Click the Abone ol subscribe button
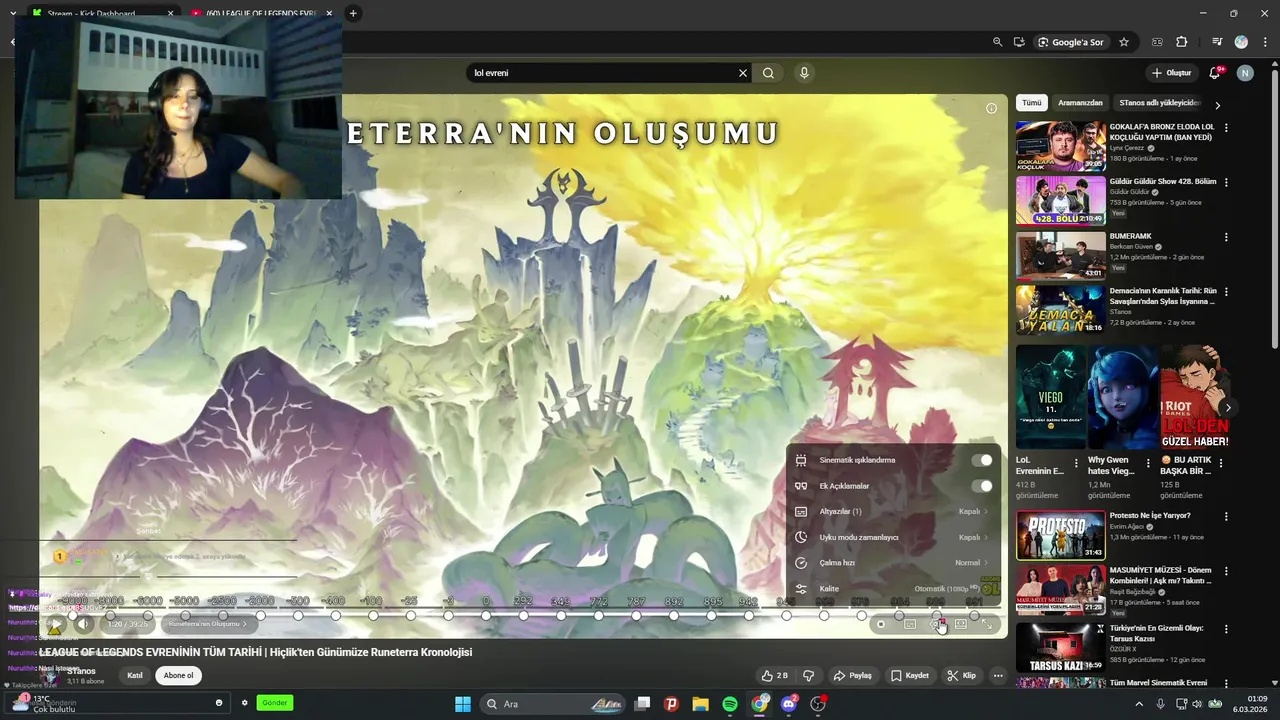 coord(178,676)
